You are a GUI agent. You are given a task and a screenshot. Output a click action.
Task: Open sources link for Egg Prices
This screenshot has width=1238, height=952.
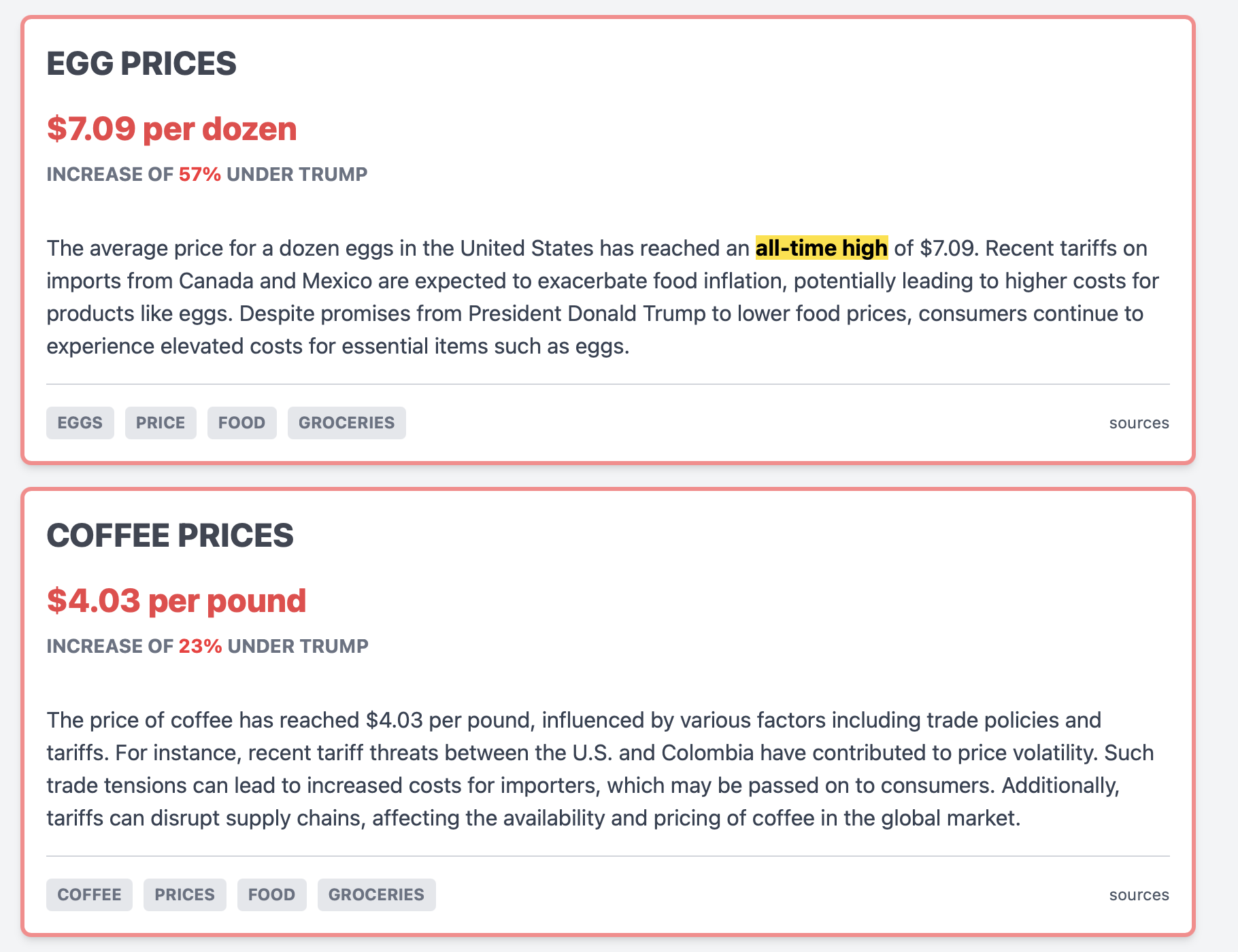(x=1139, y=423)
